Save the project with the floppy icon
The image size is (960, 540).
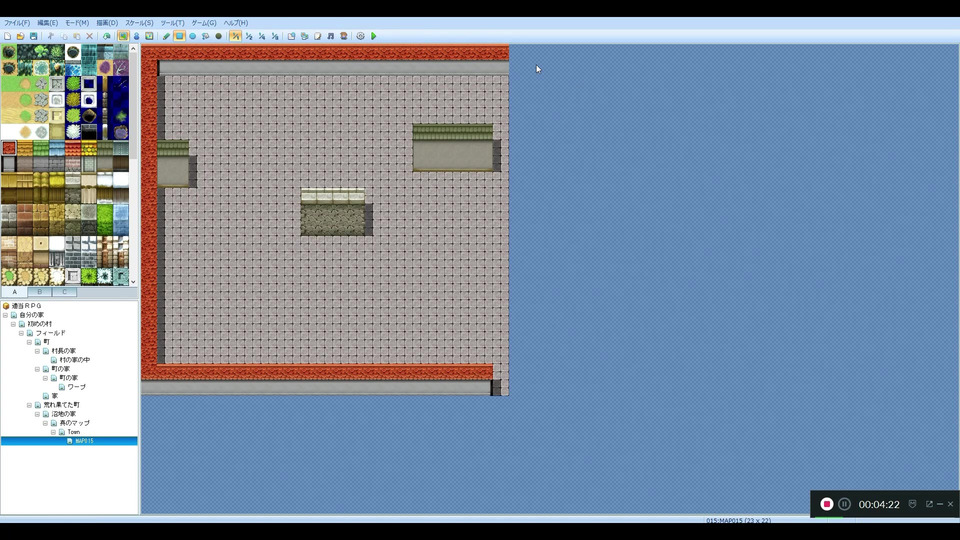pos(34,36)
